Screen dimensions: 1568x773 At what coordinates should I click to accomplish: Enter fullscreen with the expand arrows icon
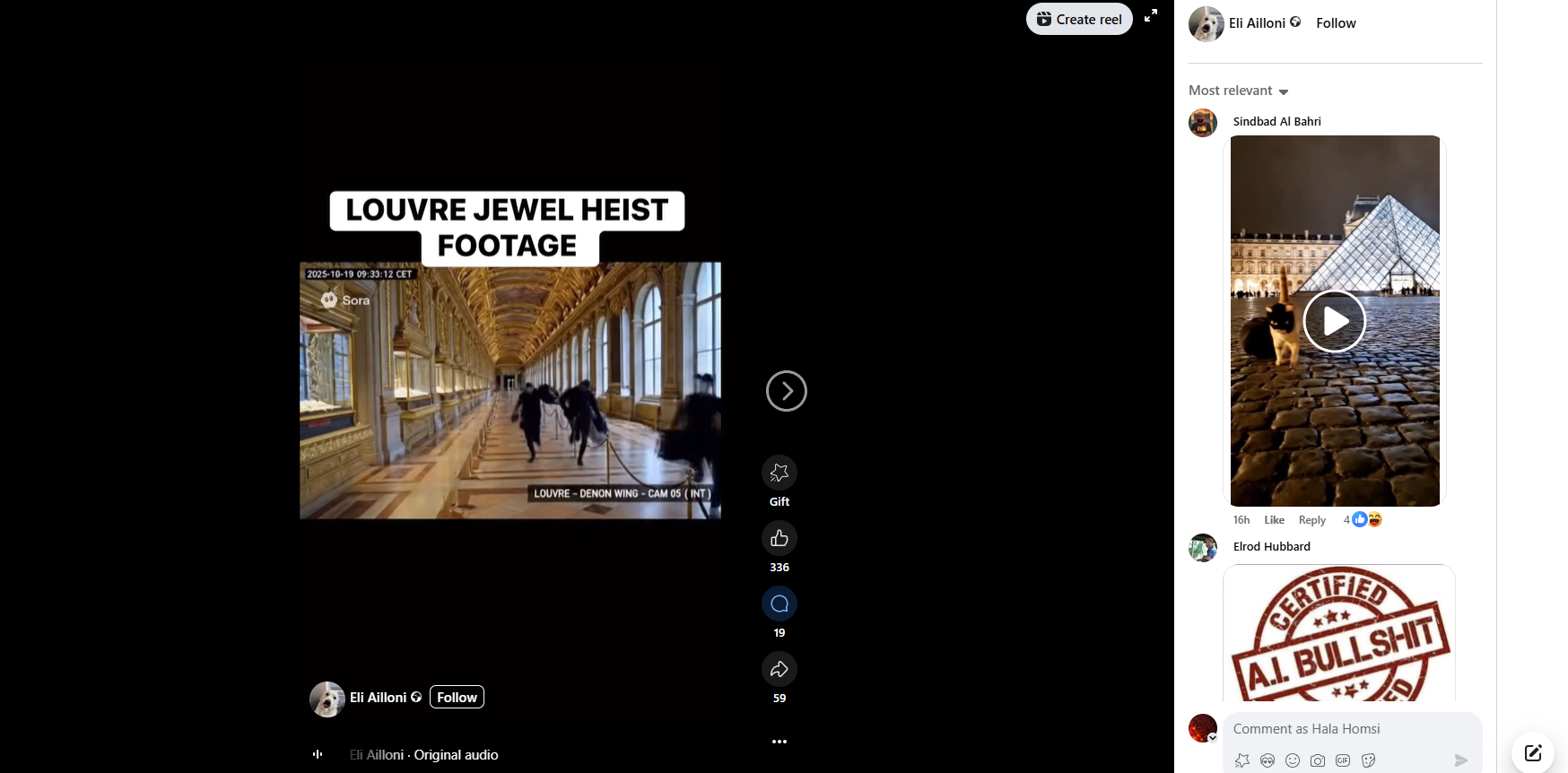point(1151,15)
